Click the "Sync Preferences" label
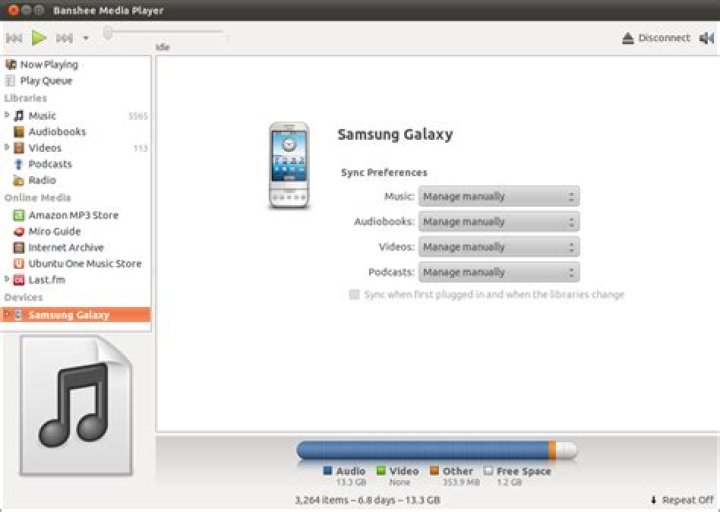This screenshot has width=720, height=512. (384, 173)
